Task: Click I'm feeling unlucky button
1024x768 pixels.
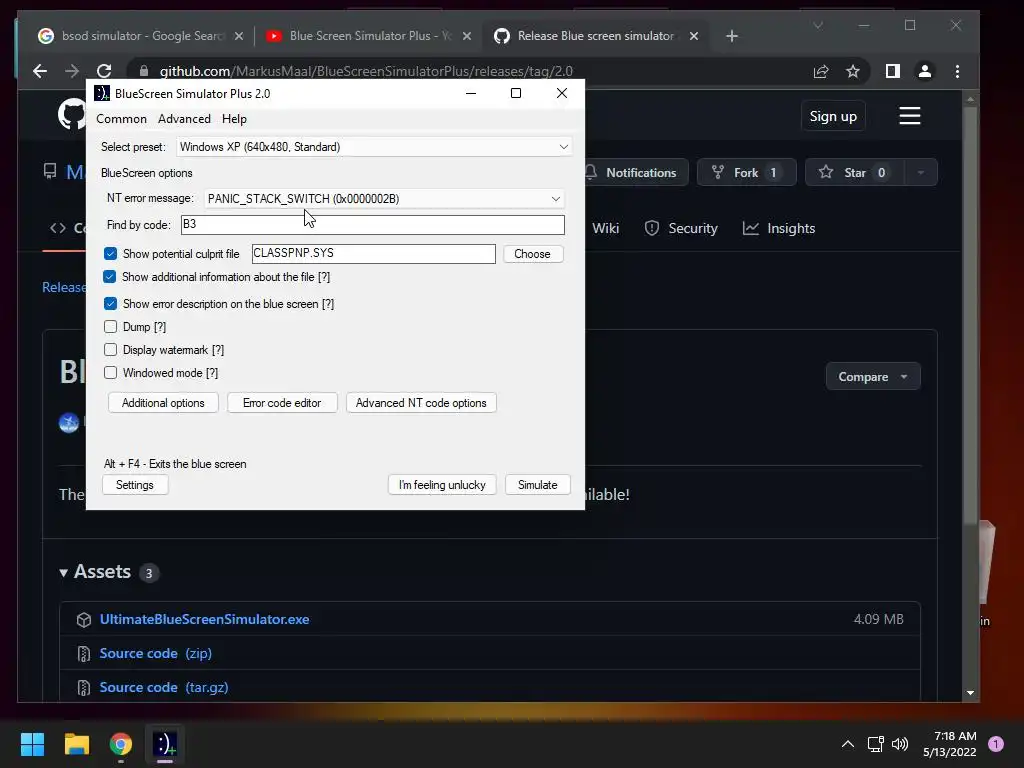Action: pos(442,485)
